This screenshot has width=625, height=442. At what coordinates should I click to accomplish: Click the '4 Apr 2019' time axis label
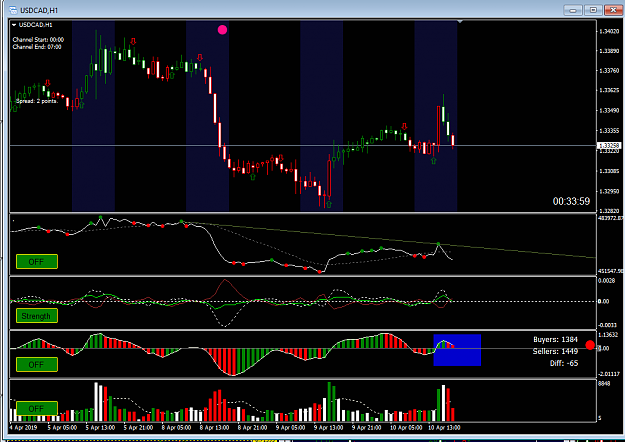pos(24,428)
